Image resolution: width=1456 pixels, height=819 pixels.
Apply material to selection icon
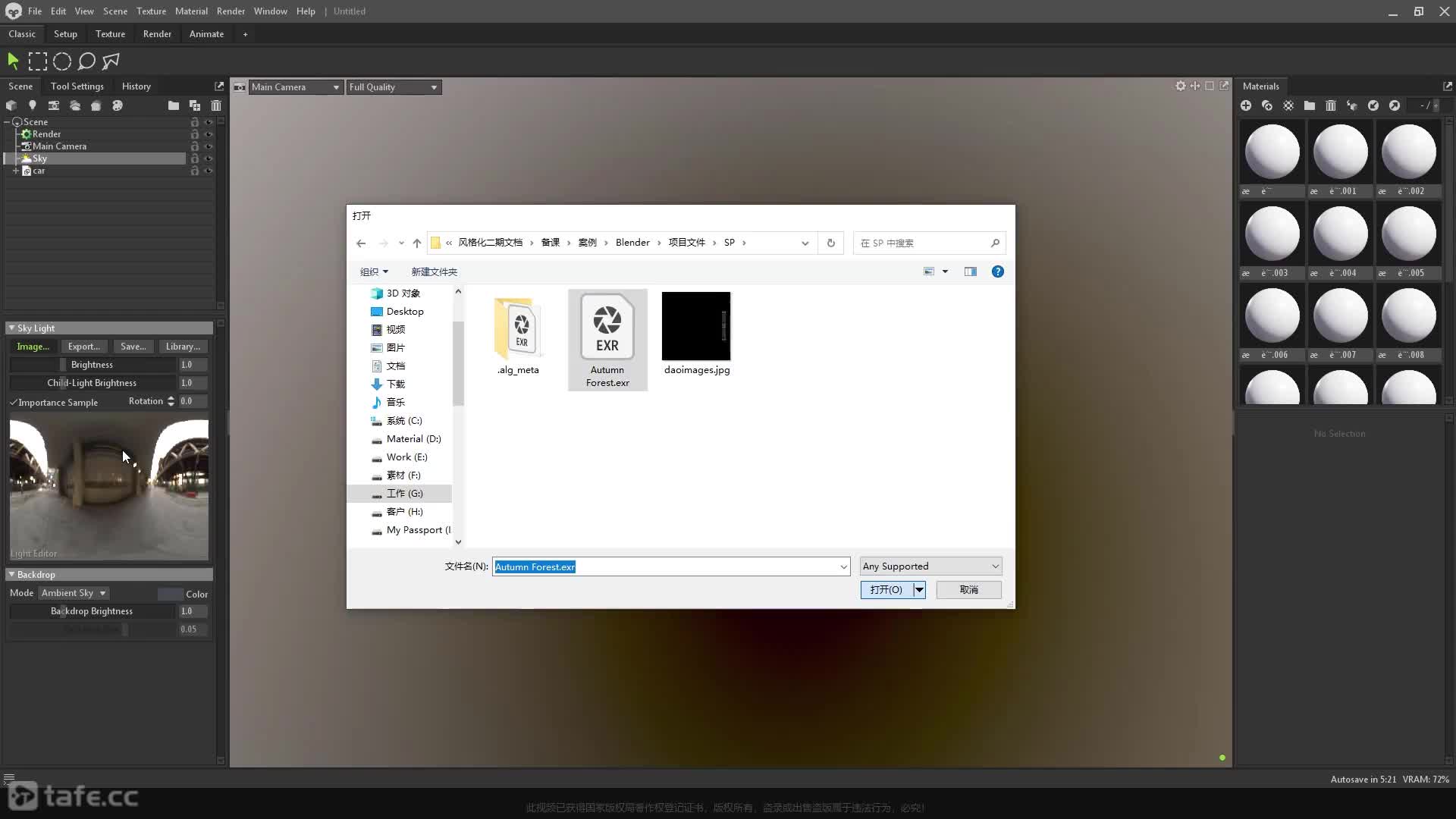[1352, 105]
